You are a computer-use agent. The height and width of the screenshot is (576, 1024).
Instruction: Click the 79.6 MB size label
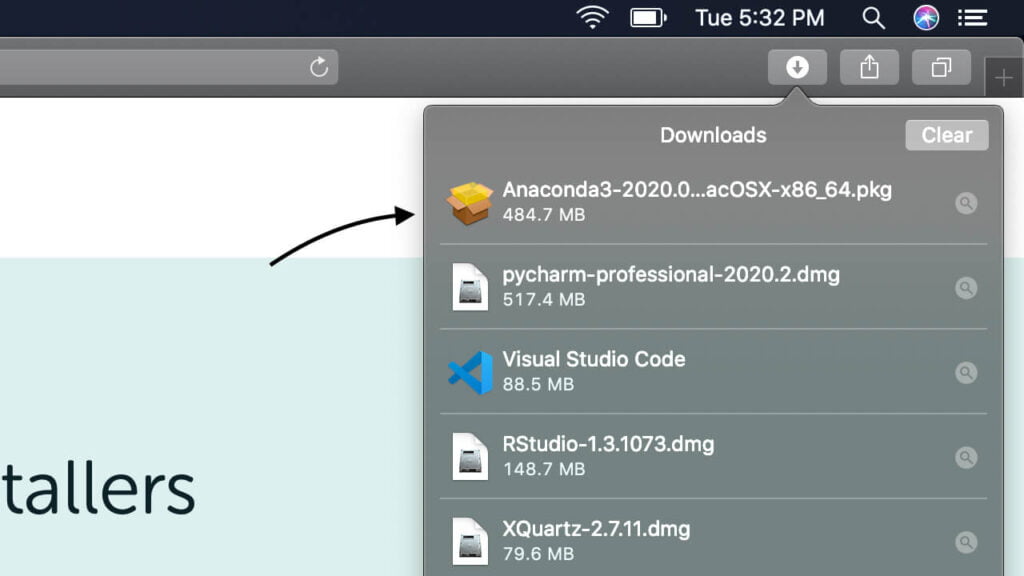point(538,554)
